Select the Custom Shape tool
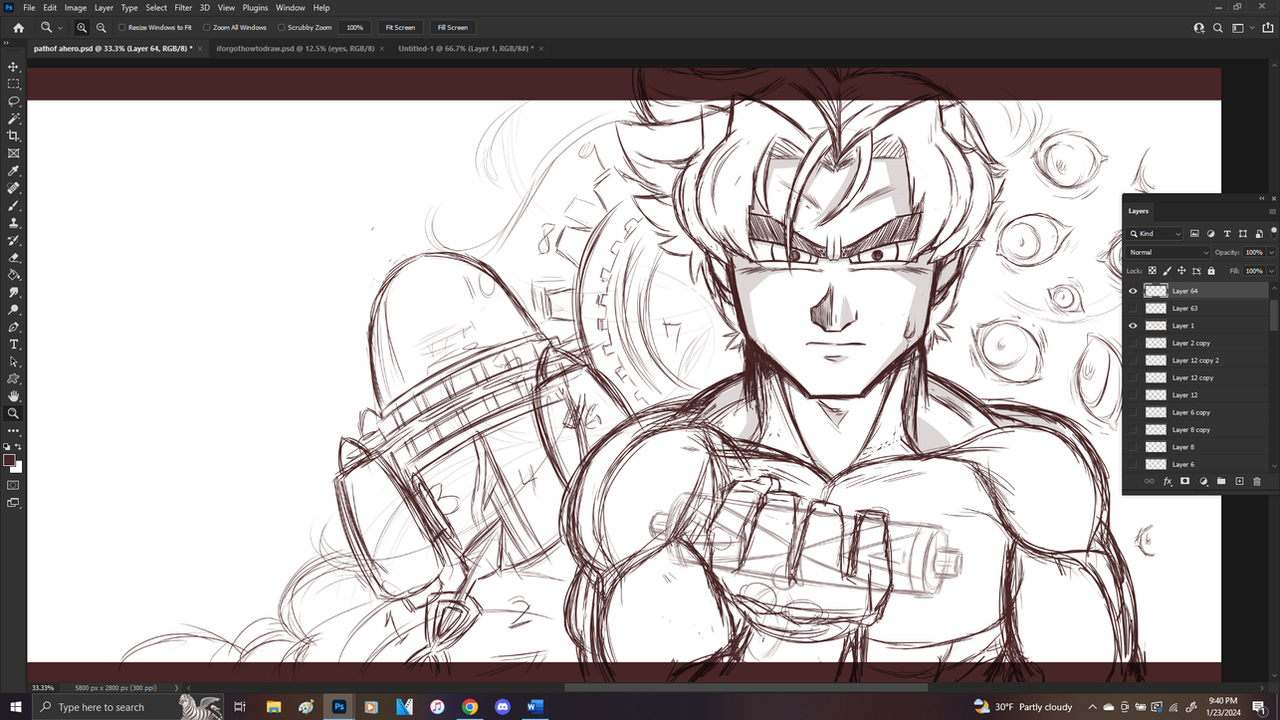 click(13, 379)
